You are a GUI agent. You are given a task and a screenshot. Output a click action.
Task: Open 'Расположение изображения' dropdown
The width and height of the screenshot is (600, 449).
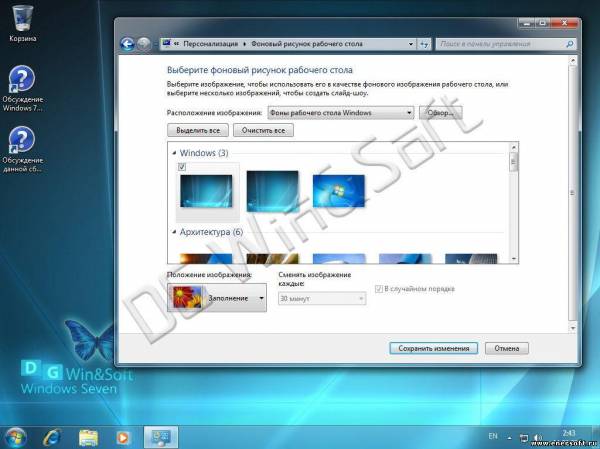[x=341, y=113]
